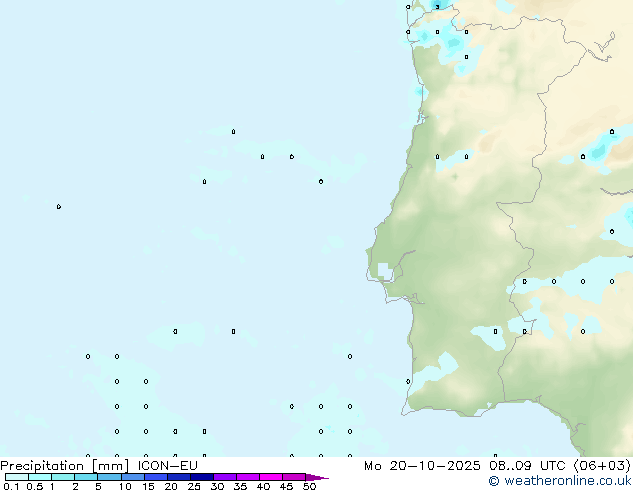Image resolution: width=634 pixels, height=490 pixels.
Task: Select the 5–10 mm legend color box
Action: [109, 477]
